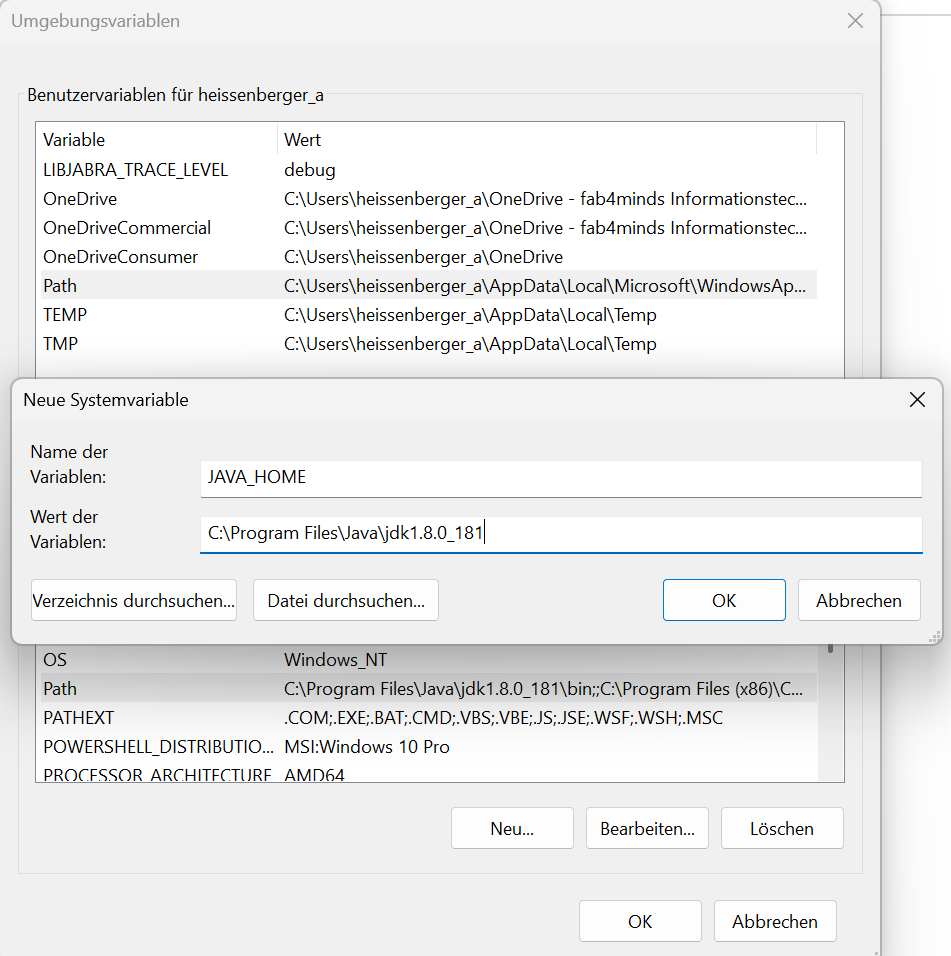Click the variable value field with the jdk path
Image resolution: width=951 pixels, height=956 pixels.
point(560,534)
